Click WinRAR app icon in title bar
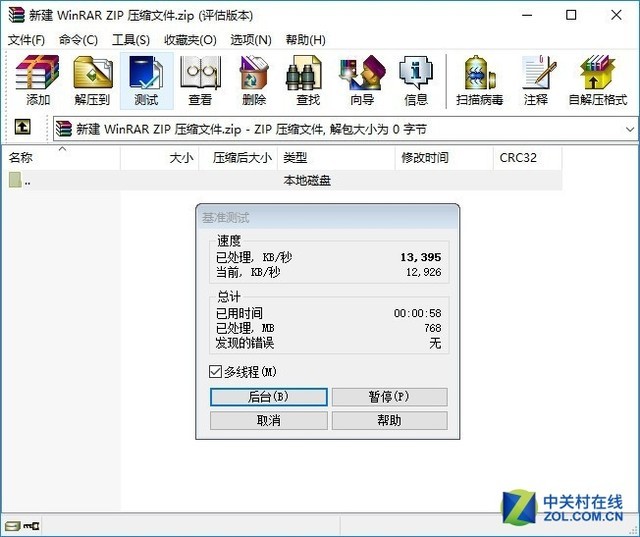 click(16, 15)
